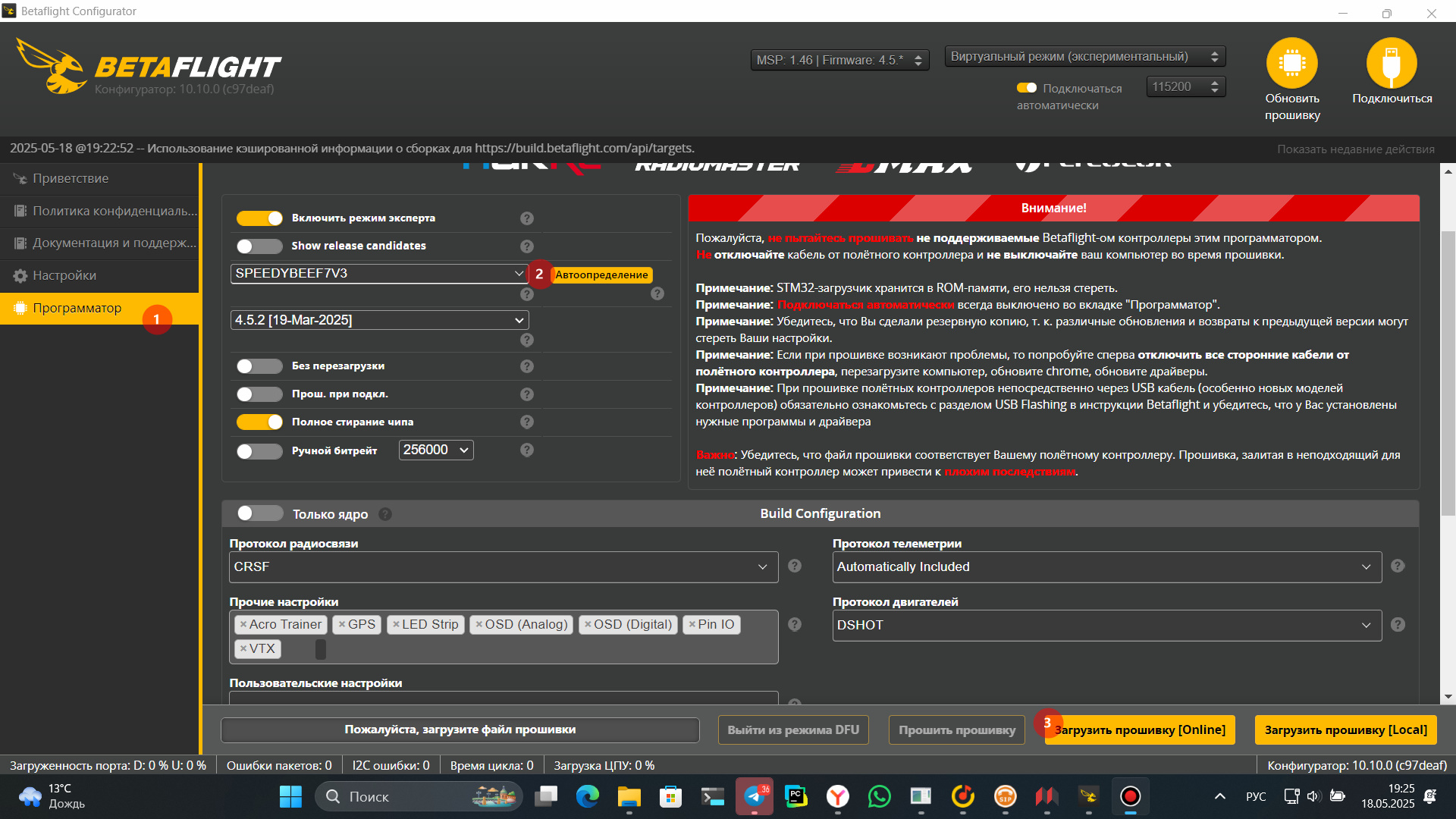
Task: Click the vertical scrollbar thumb
Action: 1448,373
